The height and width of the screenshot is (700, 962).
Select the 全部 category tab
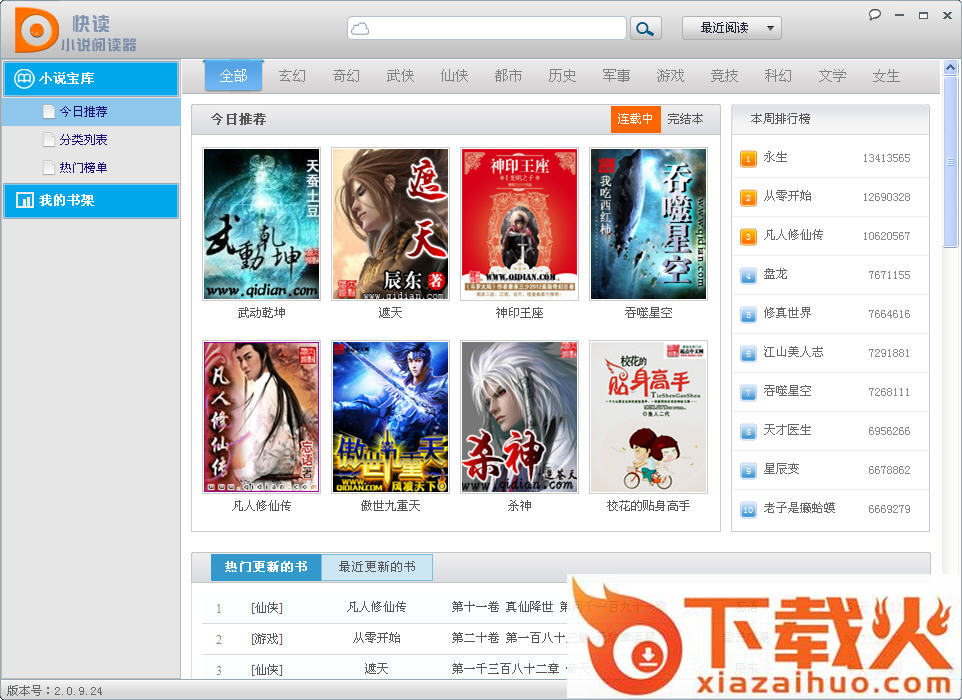click(233, 76)
